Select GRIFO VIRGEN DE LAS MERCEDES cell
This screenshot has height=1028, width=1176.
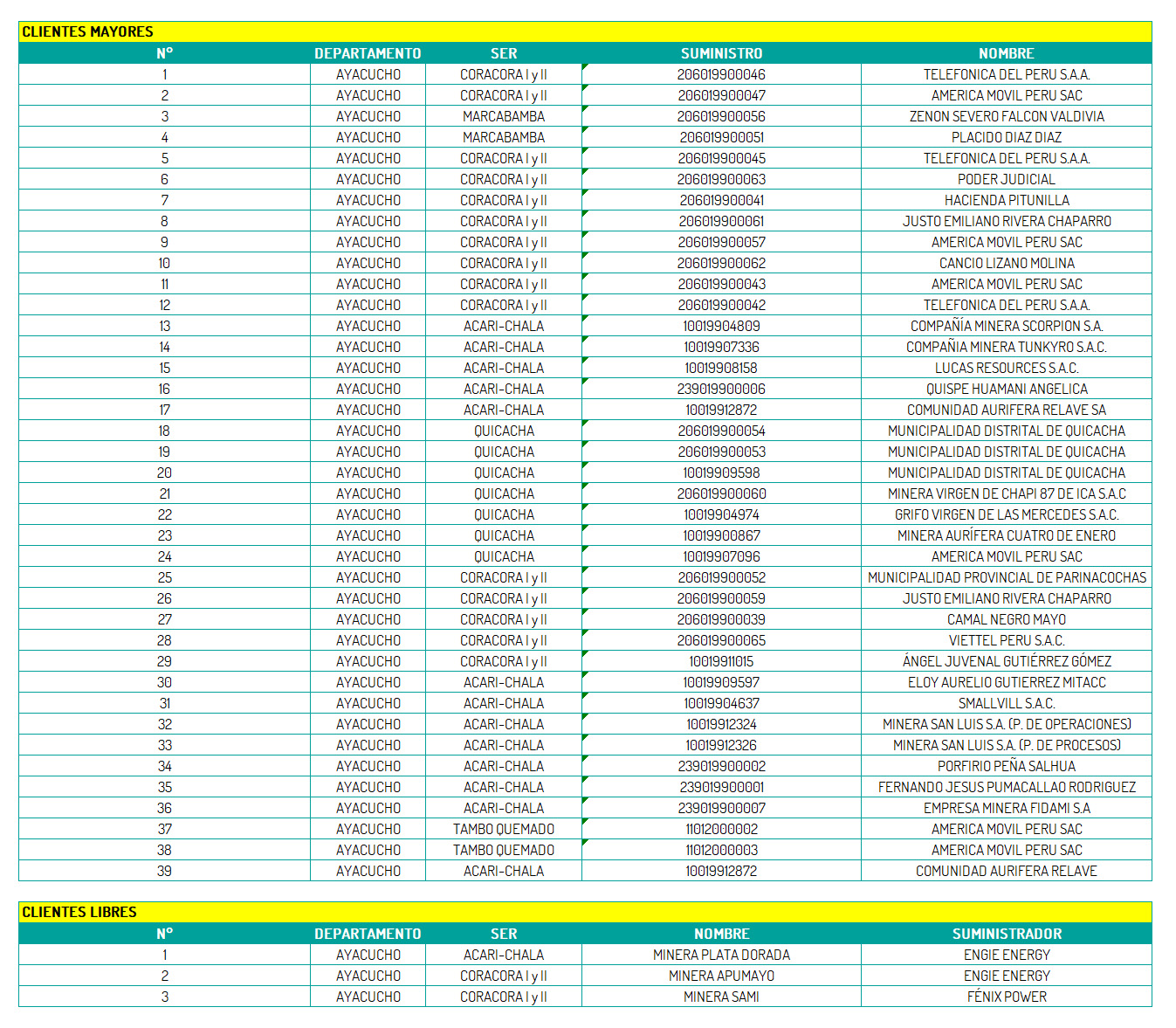click(x=1007, y=514)
